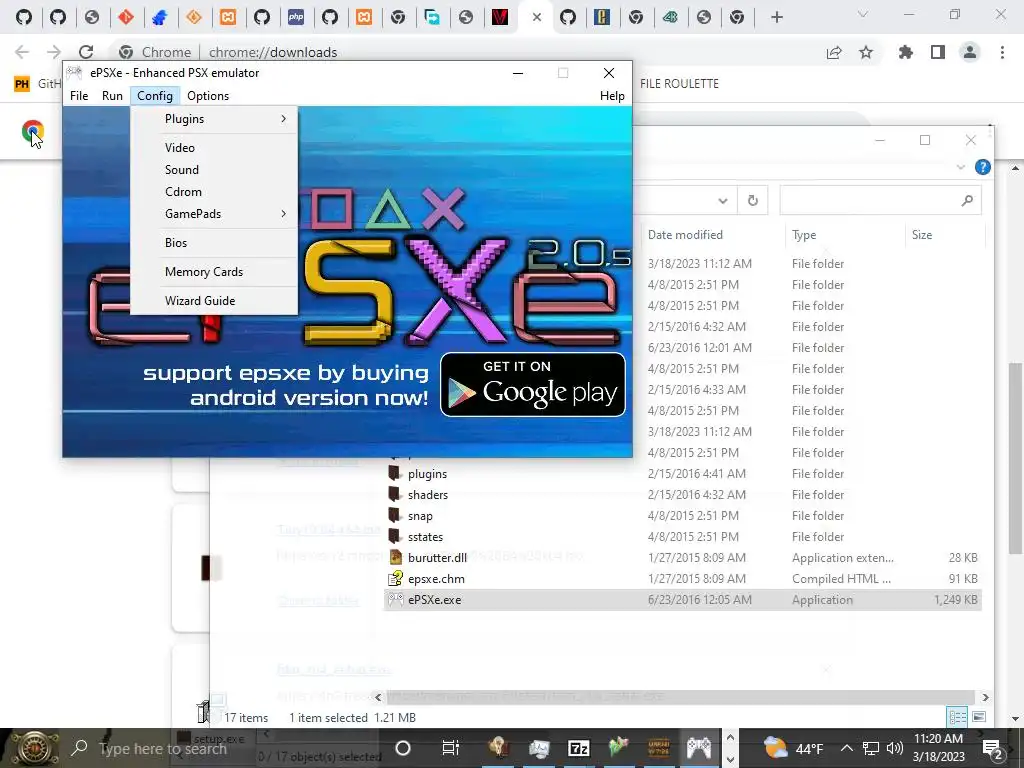Viewport: 1024px width, 768px height.
Task: Expand the GamePads submenu arrow
Action: point(283,214)
